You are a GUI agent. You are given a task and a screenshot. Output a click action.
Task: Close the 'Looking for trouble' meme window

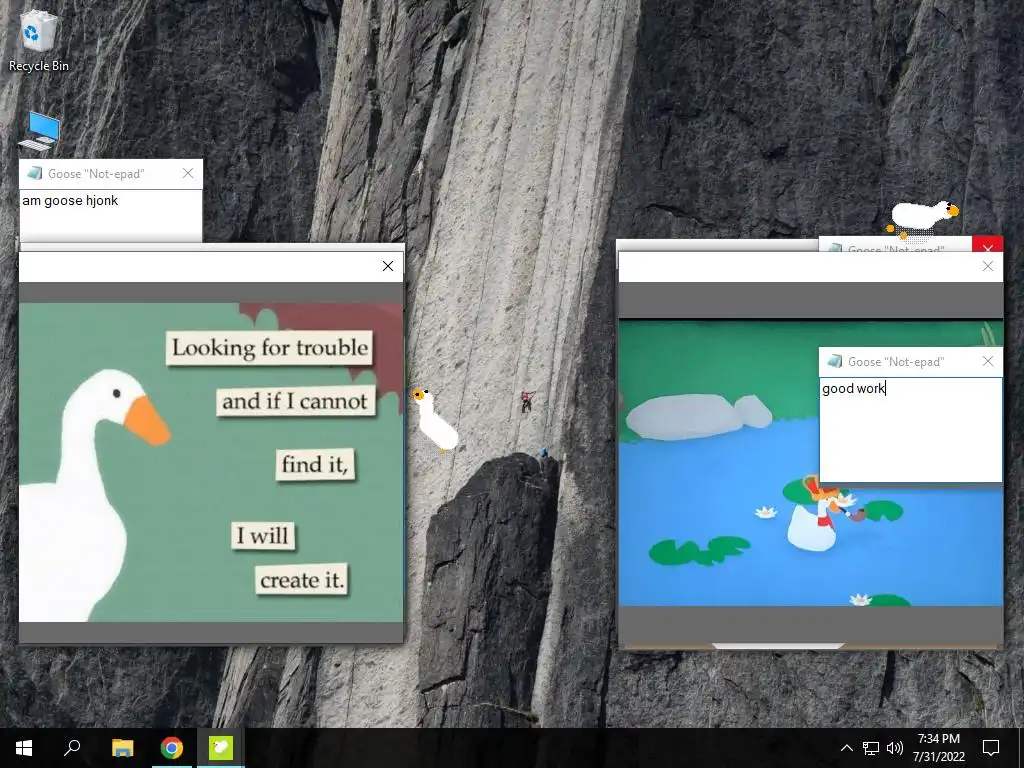point(388,266)
